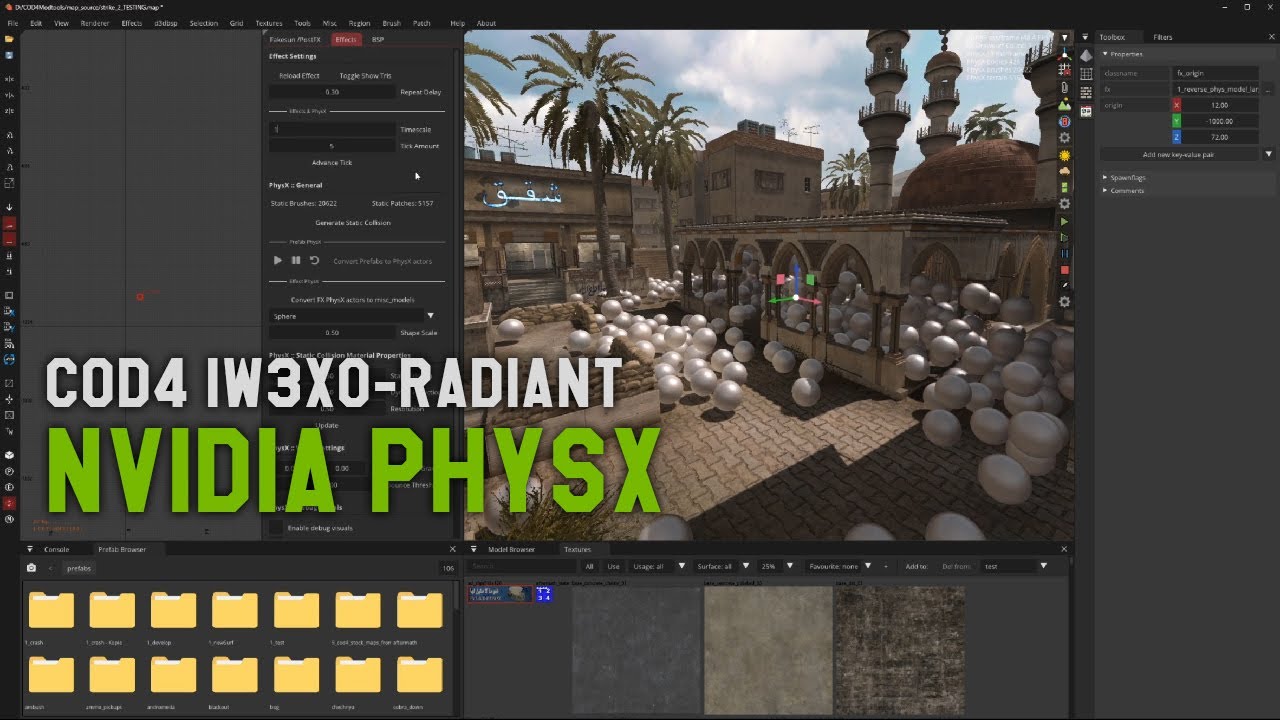Go back with Prefab Browser arrow
The height and width of the screenshot is (720, 1280).
tap(51, 568)
